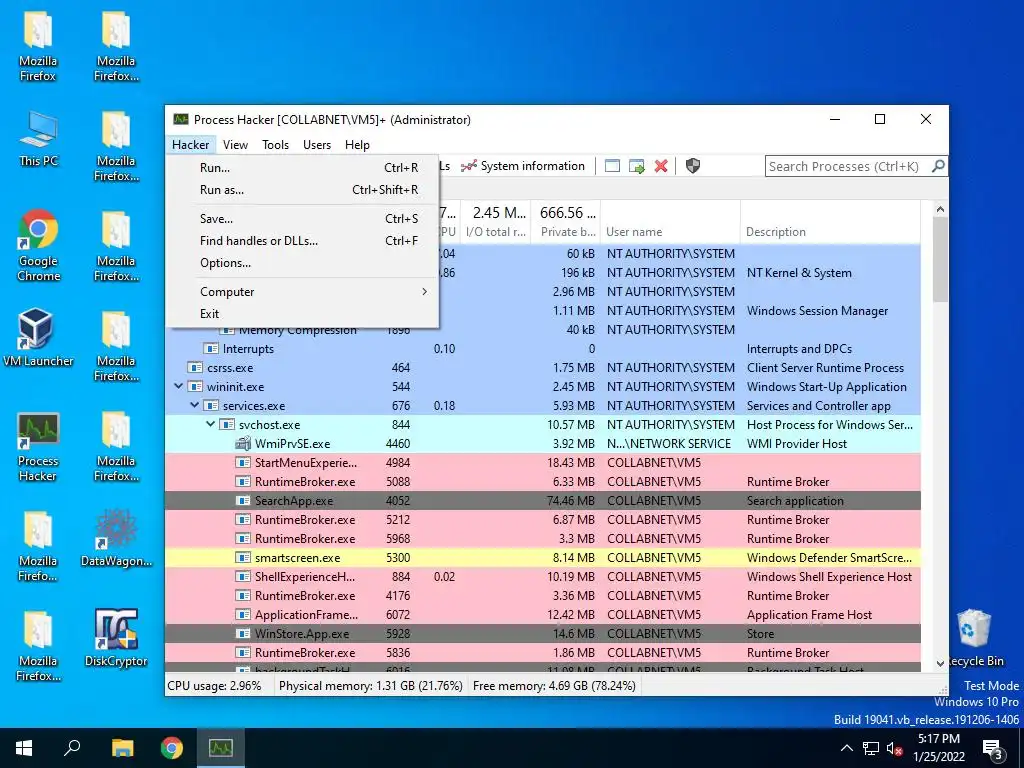Viewport: 1024px width, 768px height.
Task: Click the Free memory status entry
Action: click(x=554, y=686)
